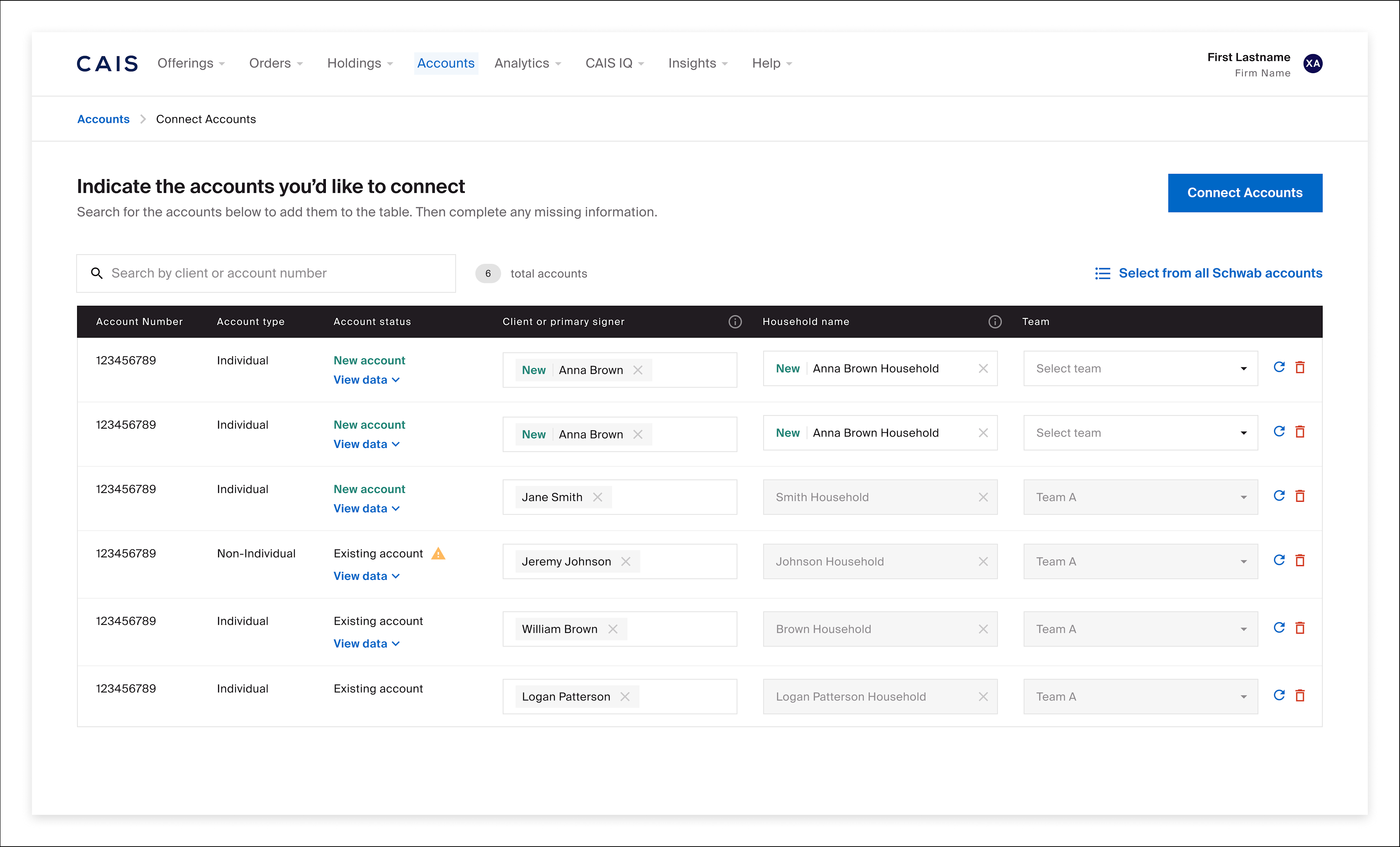This screenshot has height=847, width=1400.
Task: Click info icon beside Household name header
Action: coord(994,322)
